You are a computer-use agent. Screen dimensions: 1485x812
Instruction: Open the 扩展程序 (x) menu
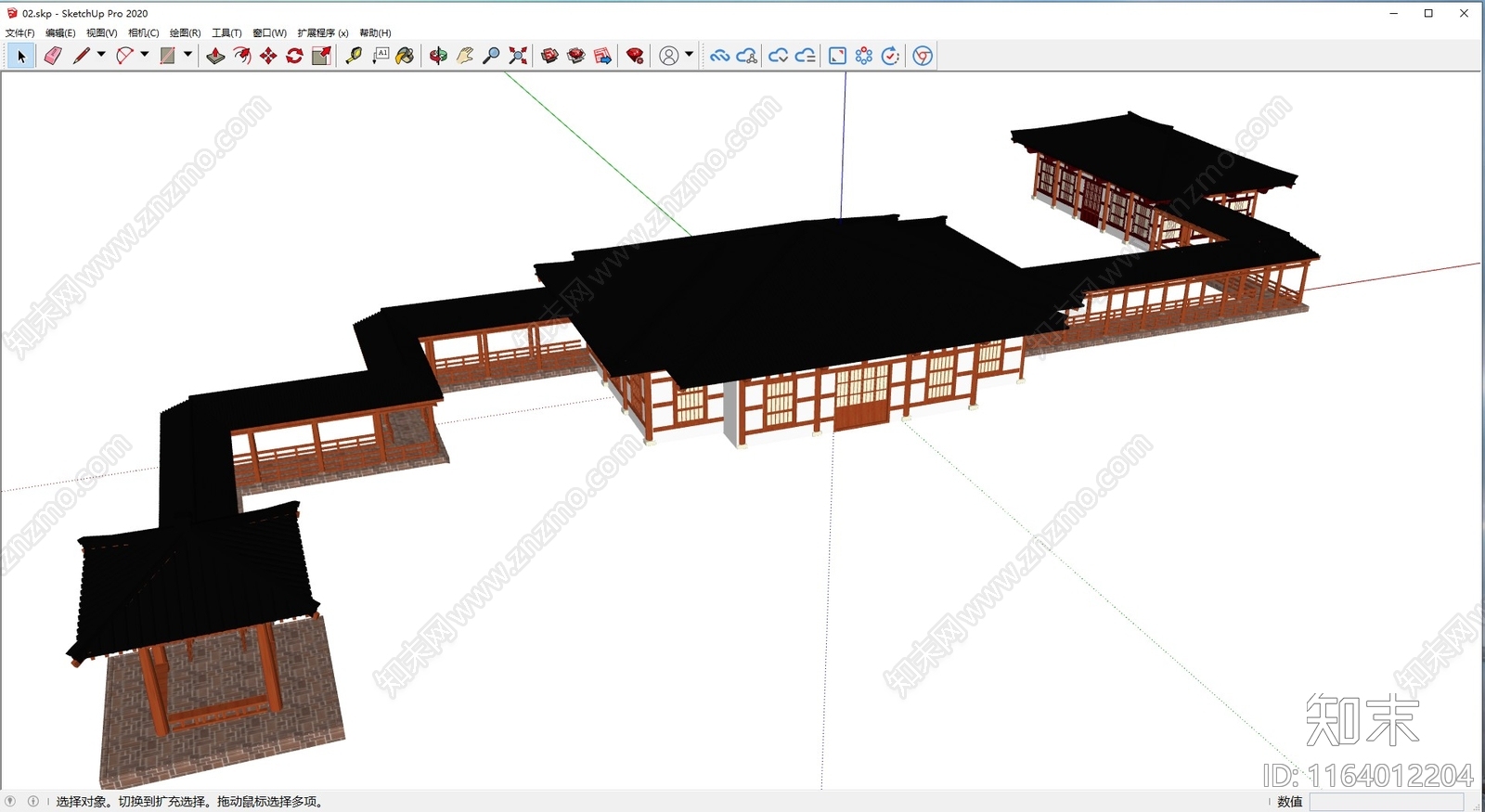click(x=323, y=32)
